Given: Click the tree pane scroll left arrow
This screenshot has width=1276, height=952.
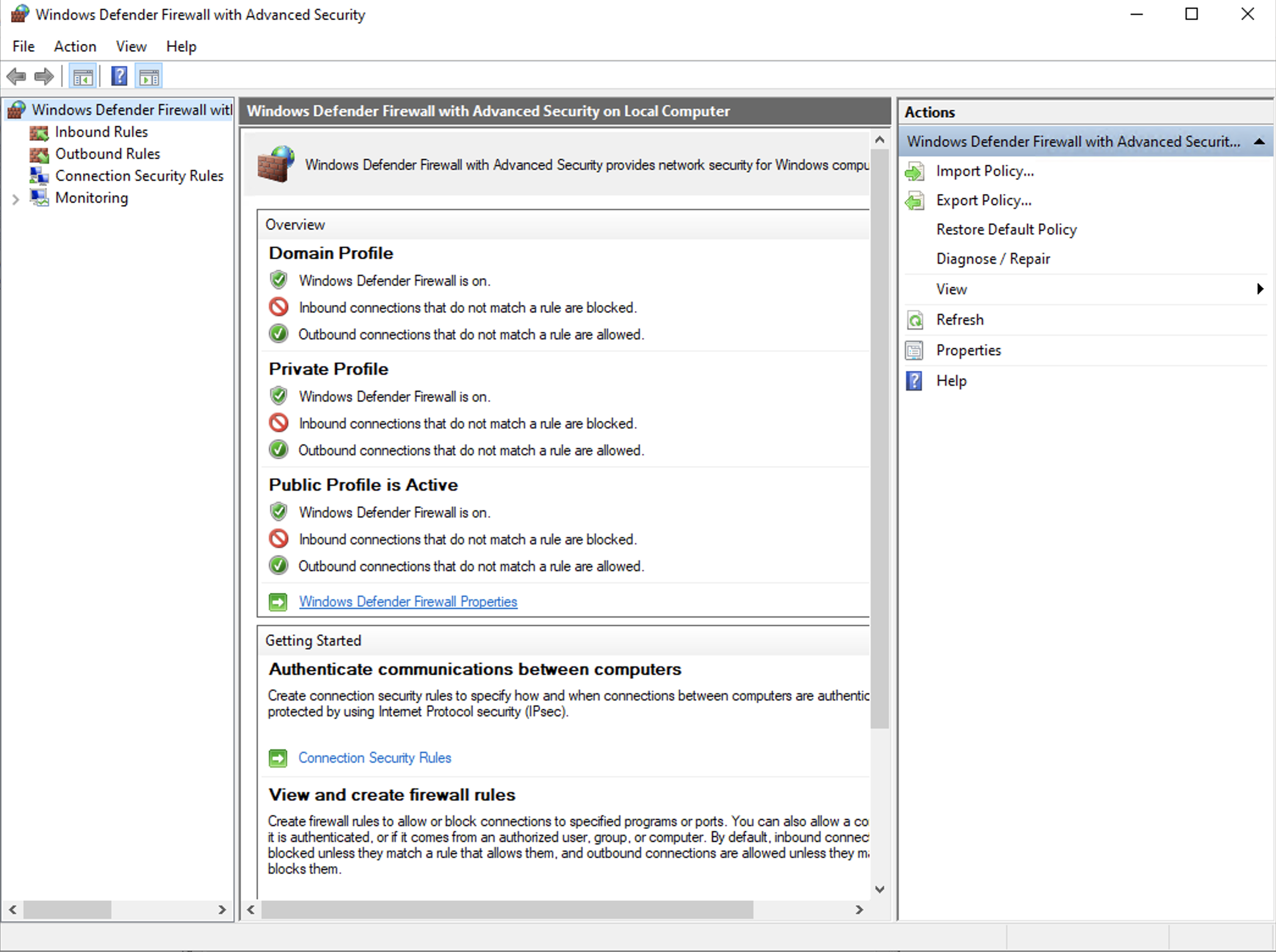Looking at the screenshot, I should click(x=12, y=910).
